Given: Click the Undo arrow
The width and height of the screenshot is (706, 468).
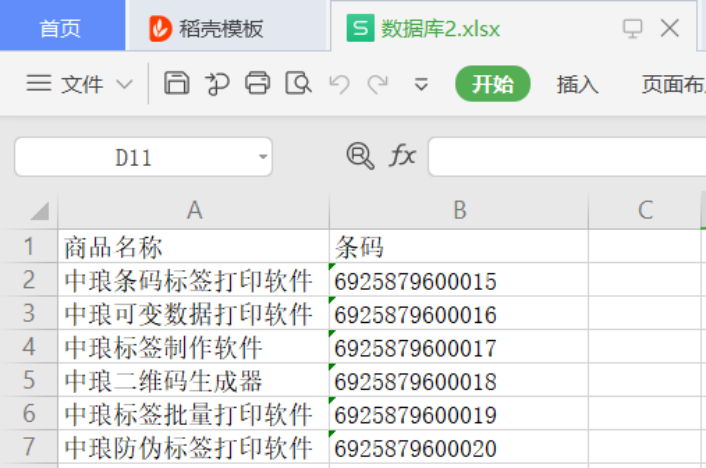Looking at the screenshot, I should 339,84.
